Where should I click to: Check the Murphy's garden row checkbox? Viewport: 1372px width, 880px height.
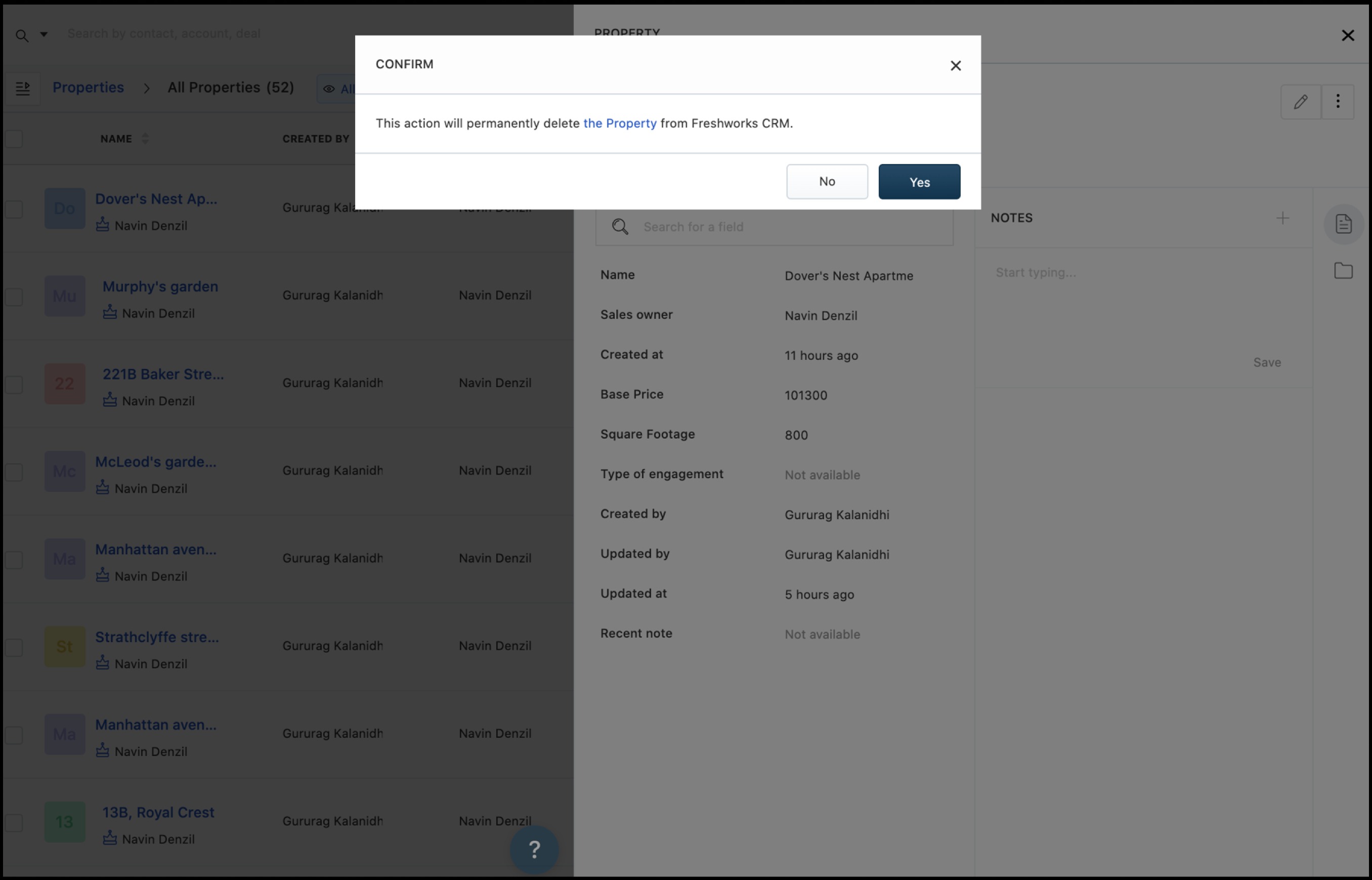[14, 297]
